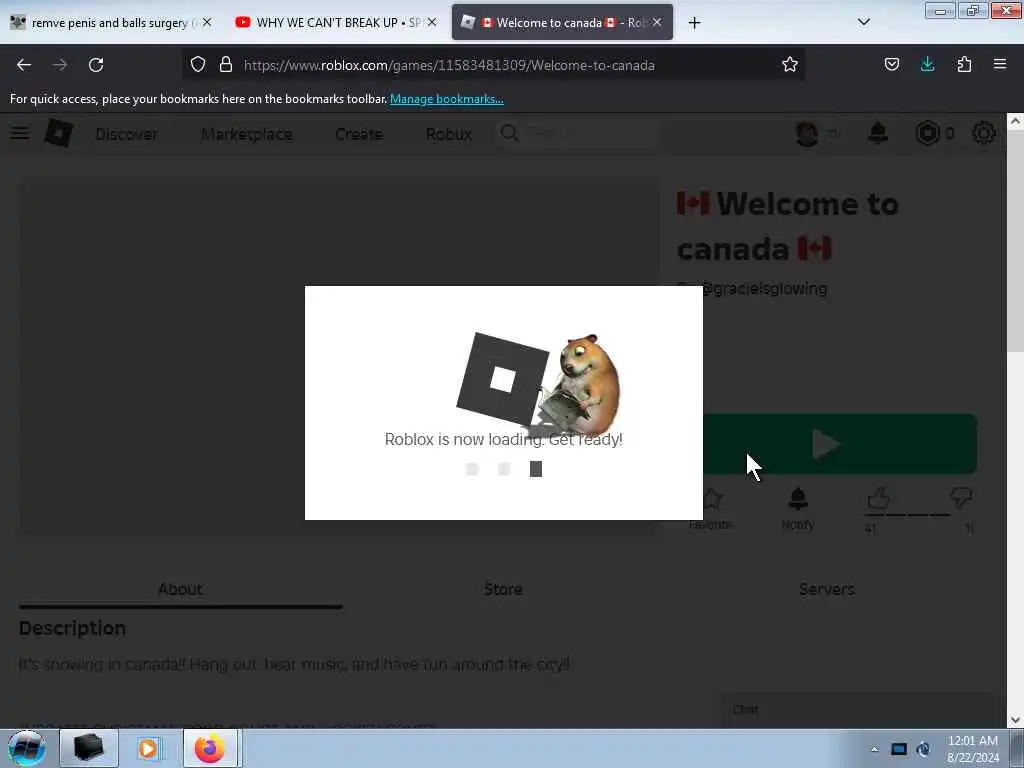Open the Windows Start menu
The height and width of the screenshot is (768, 1024).
[27, 748]
